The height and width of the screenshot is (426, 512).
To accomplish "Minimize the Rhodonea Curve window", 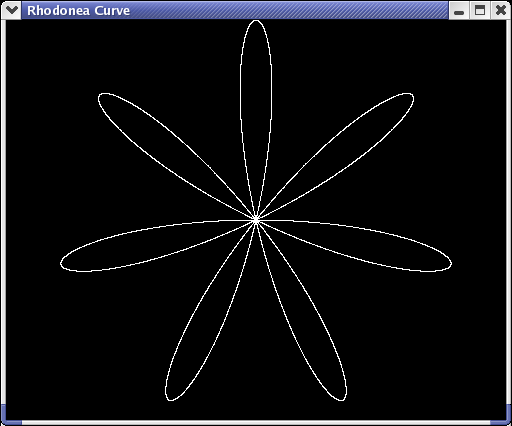I will (x=459, y=10).
